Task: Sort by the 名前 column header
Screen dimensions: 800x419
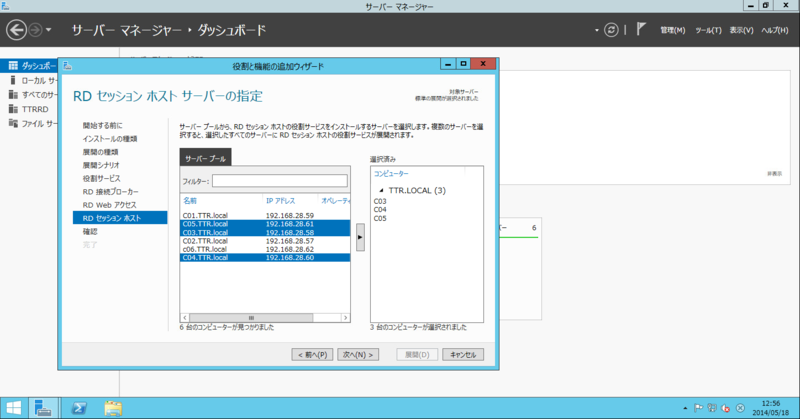Action: pyautogui.click(x=190, y=201)
